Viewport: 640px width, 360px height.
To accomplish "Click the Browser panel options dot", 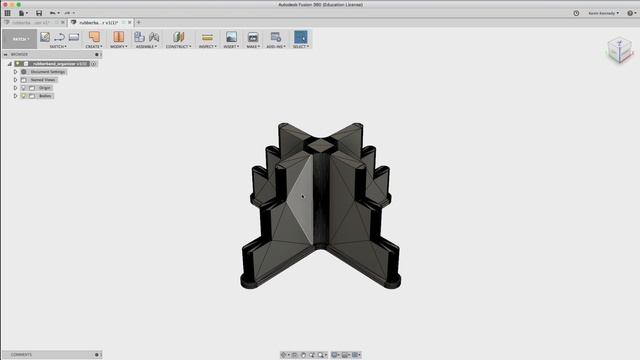I will point(97,54).
